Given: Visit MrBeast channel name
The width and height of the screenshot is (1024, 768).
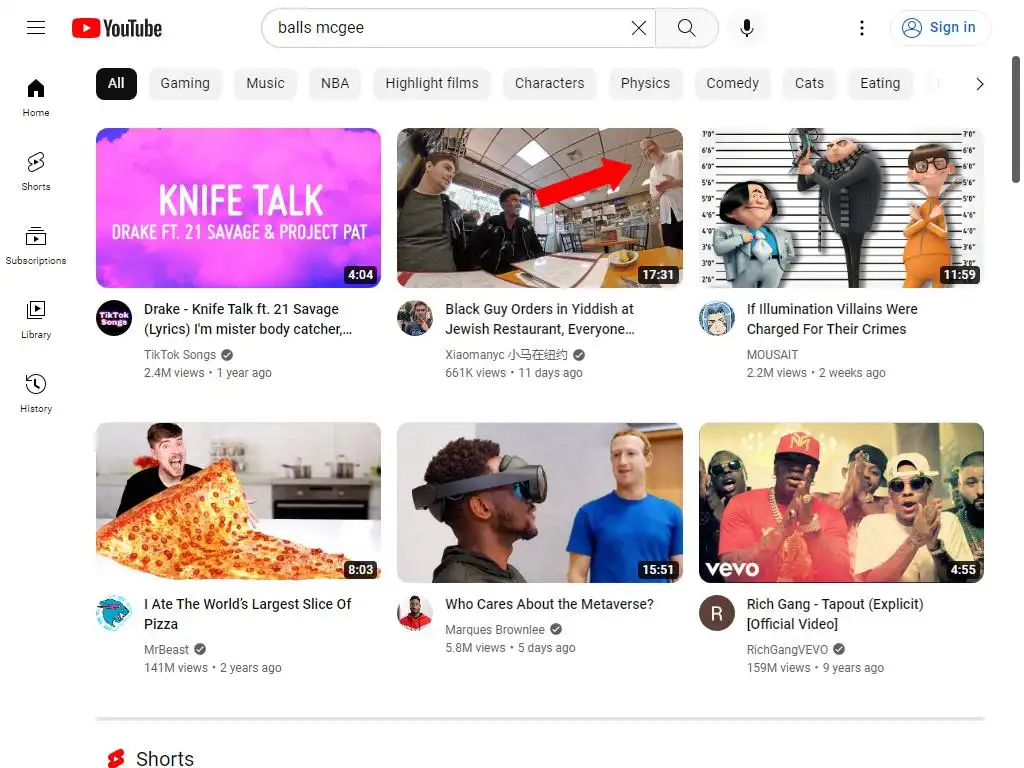Looking at the screenshot, I should (x=166, y=649).
